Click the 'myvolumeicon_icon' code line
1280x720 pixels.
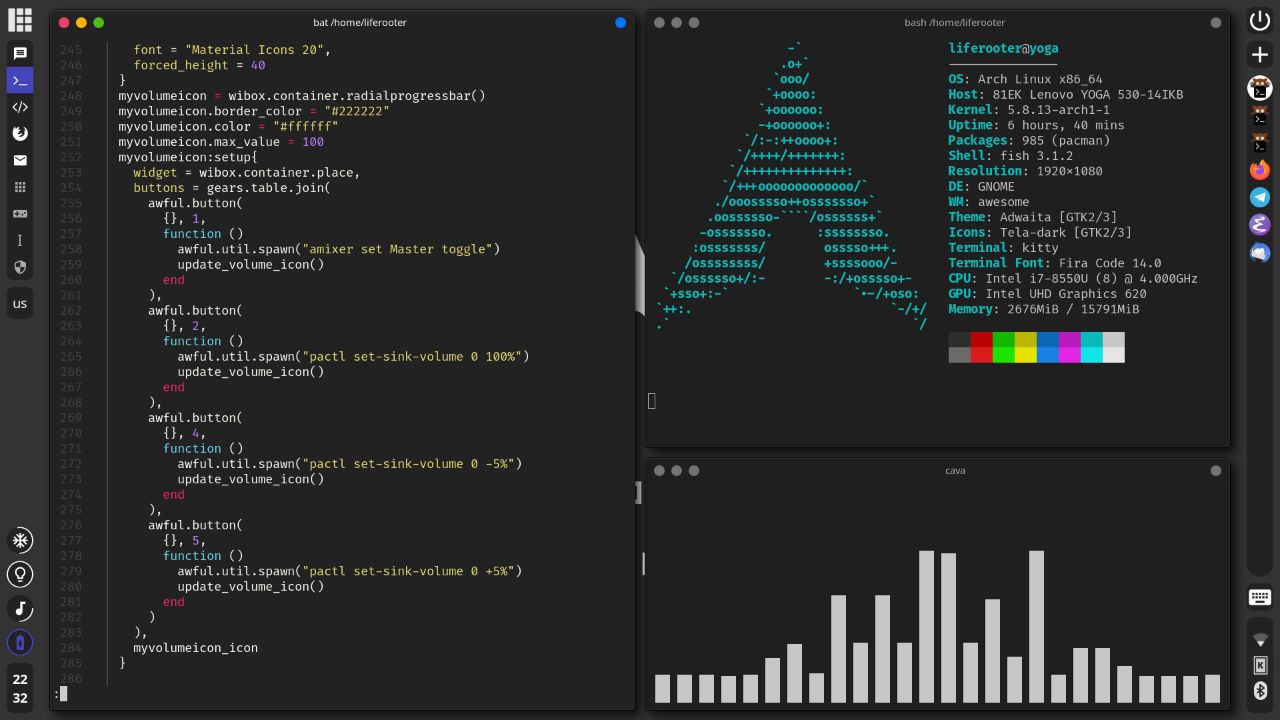pos(195,648)
